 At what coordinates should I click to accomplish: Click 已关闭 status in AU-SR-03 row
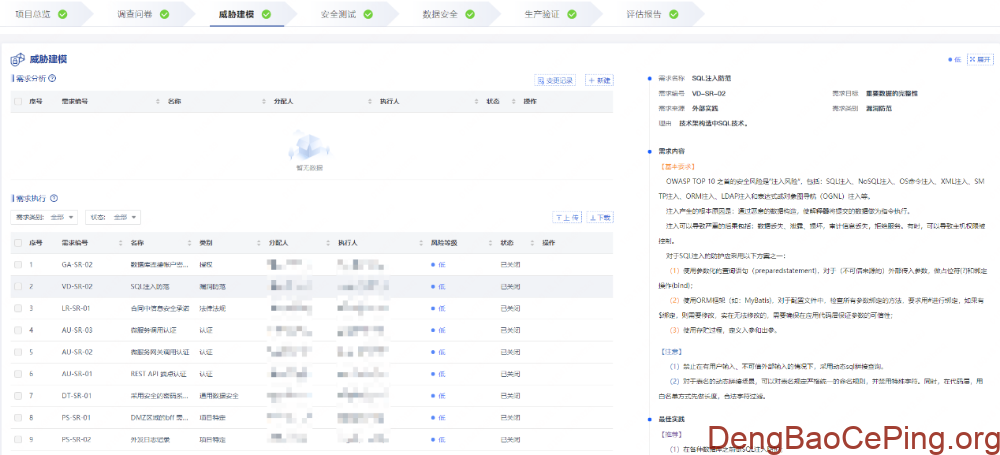pyautogui.click(x=511, y=331)
